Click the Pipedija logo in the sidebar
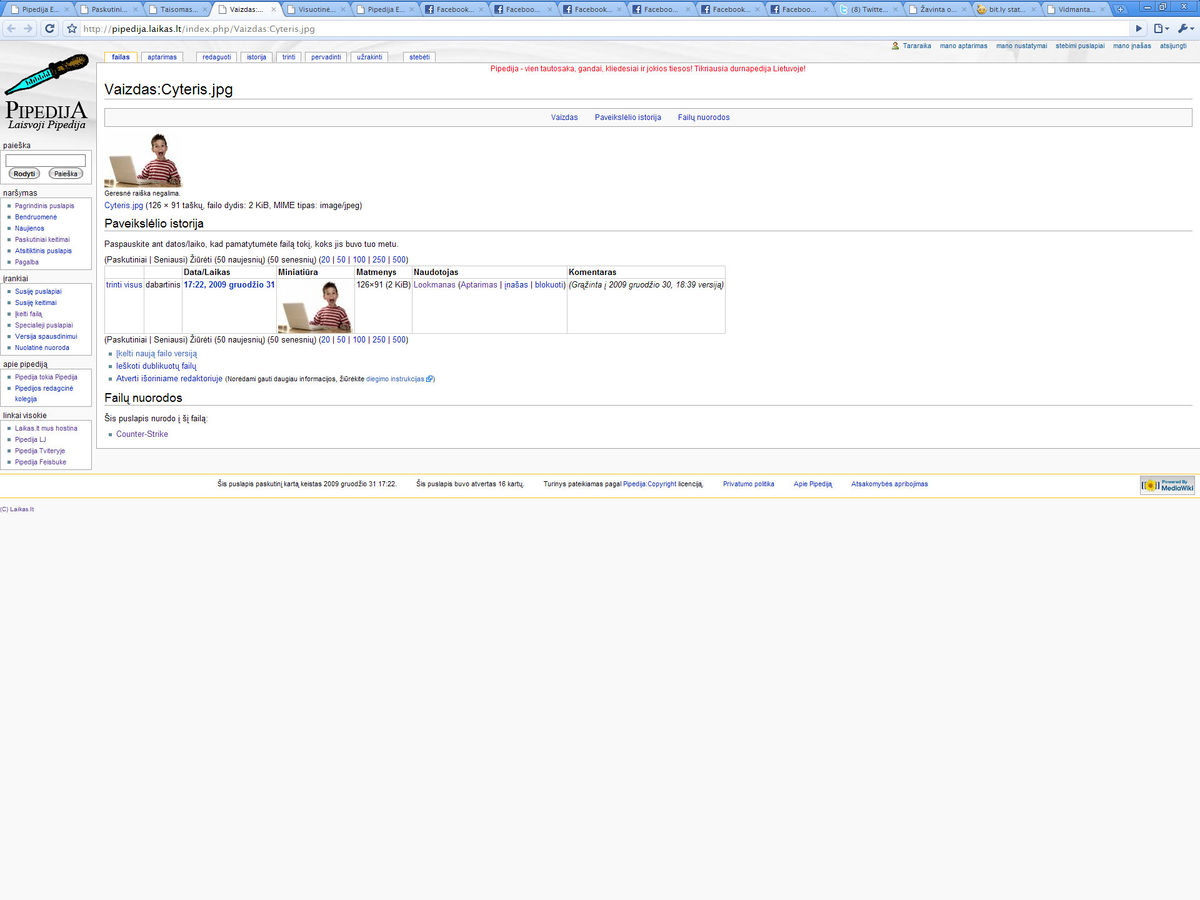This screenshot has height=900, width=1200. (x=46, y=90)
